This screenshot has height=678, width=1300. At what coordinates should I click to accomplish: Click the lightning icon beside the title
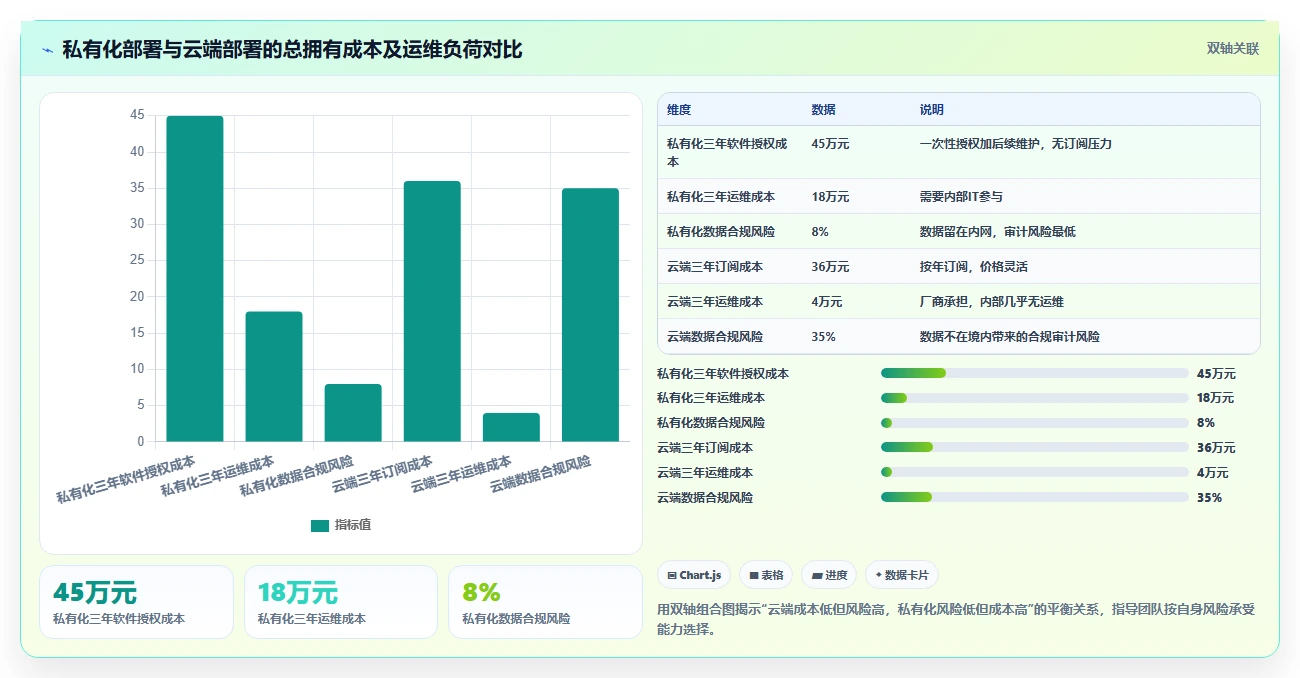47,50
